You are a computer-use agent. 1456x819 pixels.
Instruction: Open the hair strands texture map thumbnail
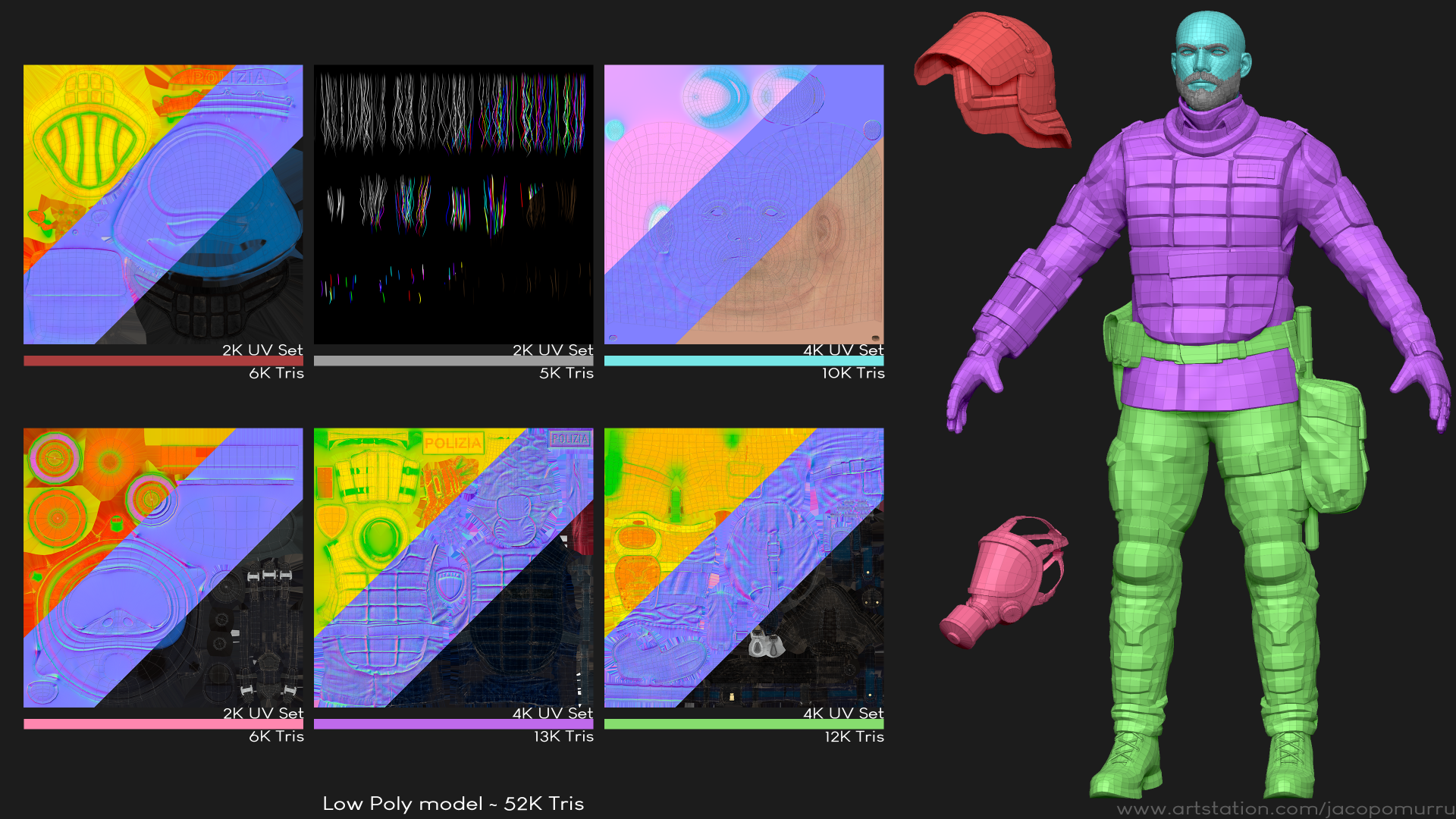(453, 204)
